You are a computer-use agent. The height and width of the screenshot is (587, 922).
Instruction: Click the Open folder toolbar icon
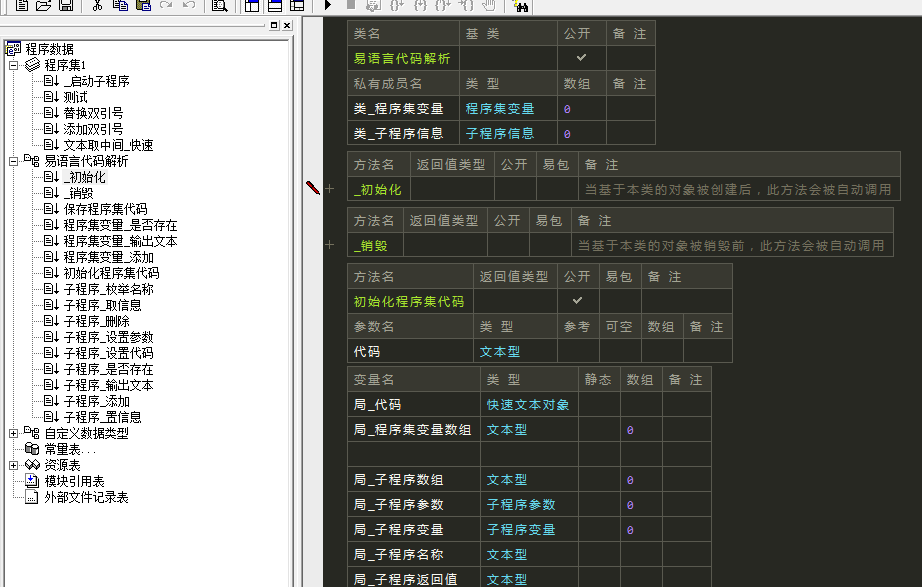(x=44, y=5)
